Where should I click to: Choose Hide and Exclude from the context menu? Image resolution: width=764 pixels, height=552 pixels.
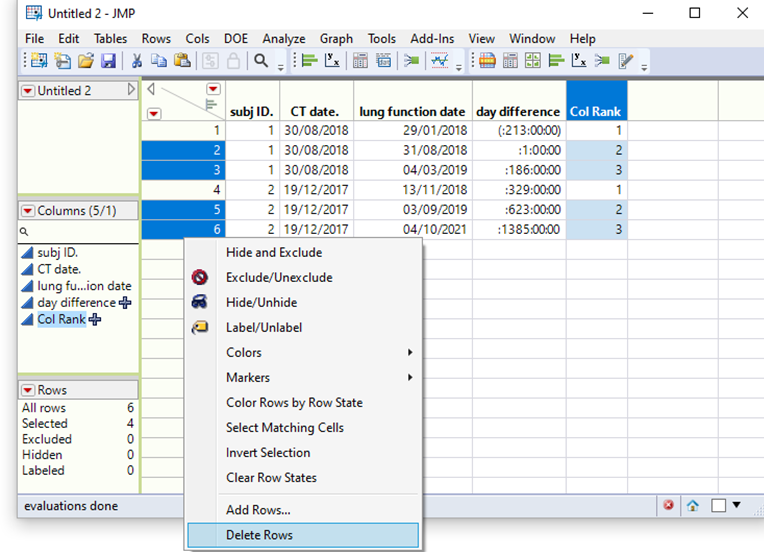point(303,252)
